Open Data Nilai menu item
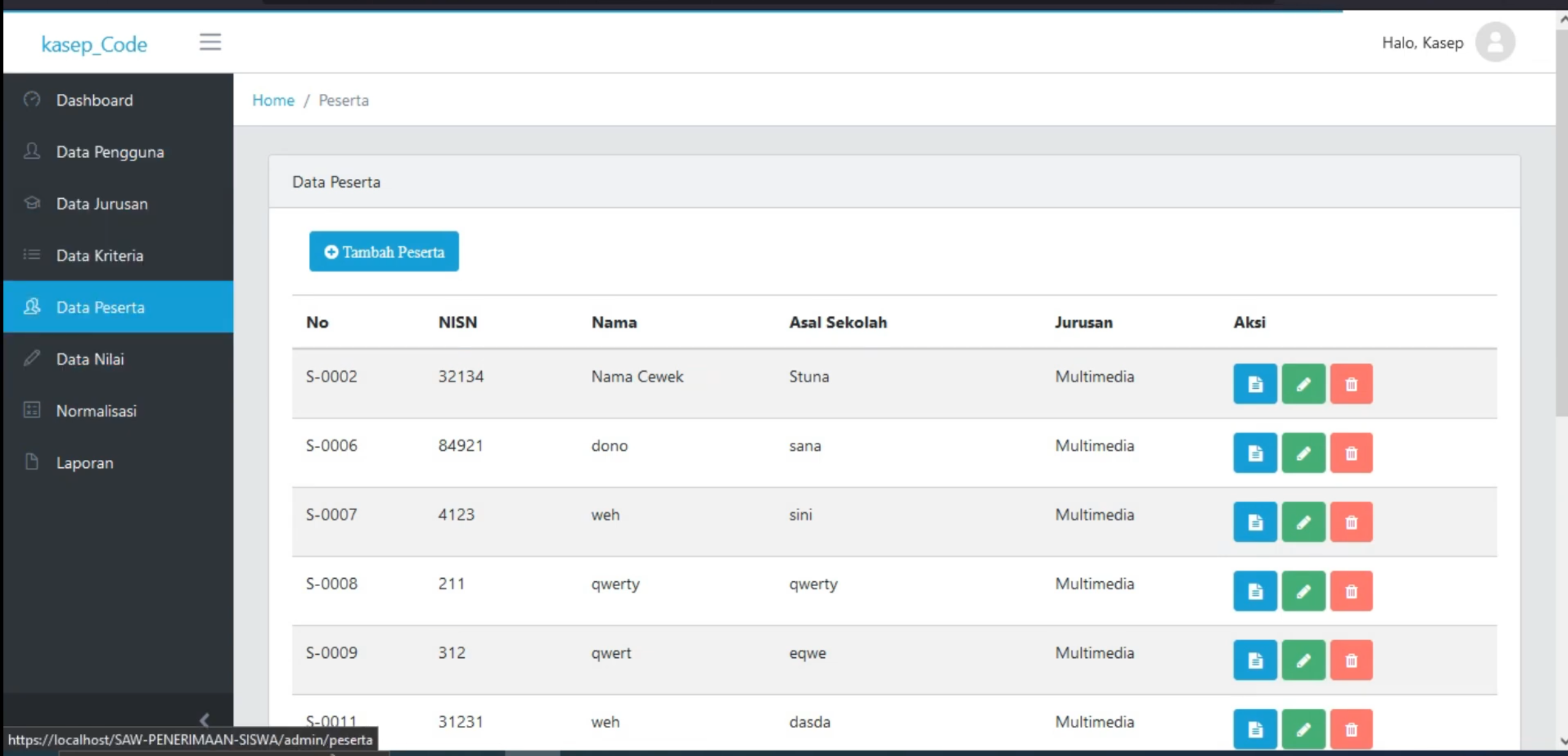The width and height of the screenshot is (1568, 756). click(x=118, y=359)
